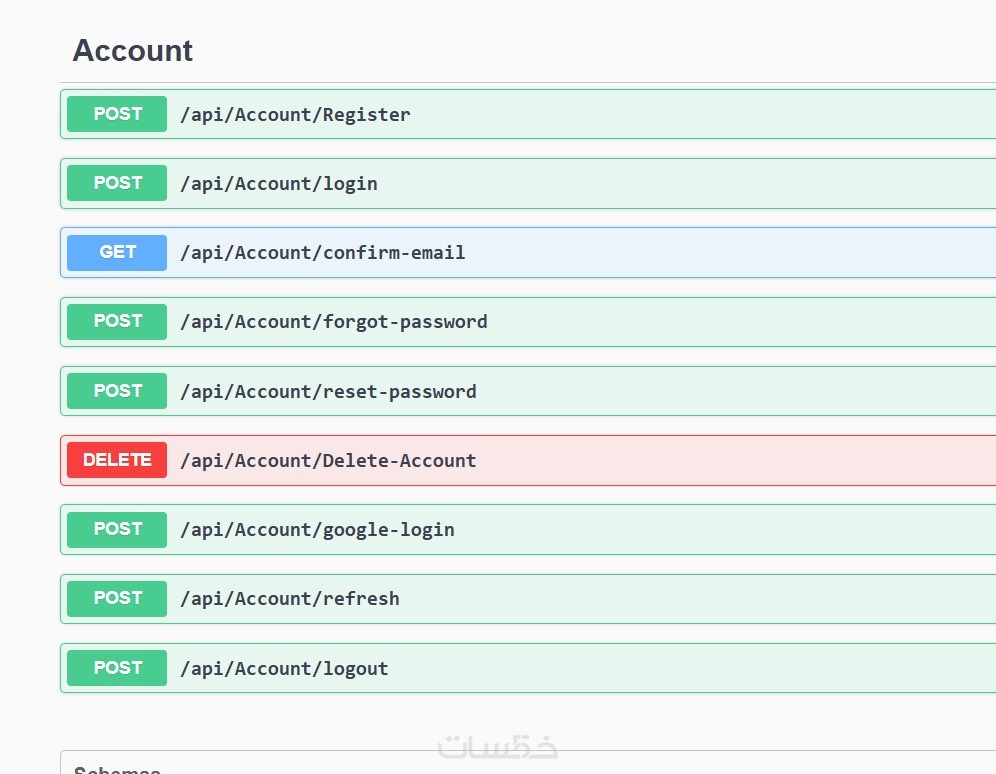This screenshot has width=996, height=774.
Task: Open the /api/Account/forgot-password path
Action: [334, 322]
